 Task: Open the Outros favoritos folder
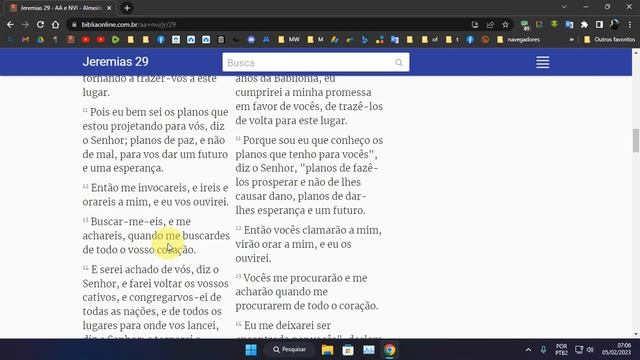610,40
